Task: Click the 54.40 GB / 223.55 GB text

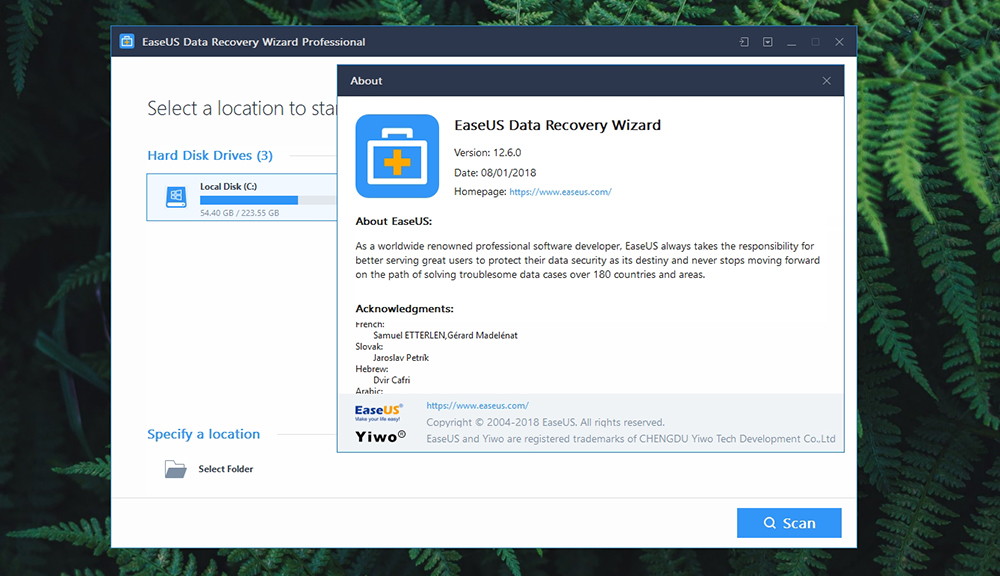Action: tap(239, 213)
